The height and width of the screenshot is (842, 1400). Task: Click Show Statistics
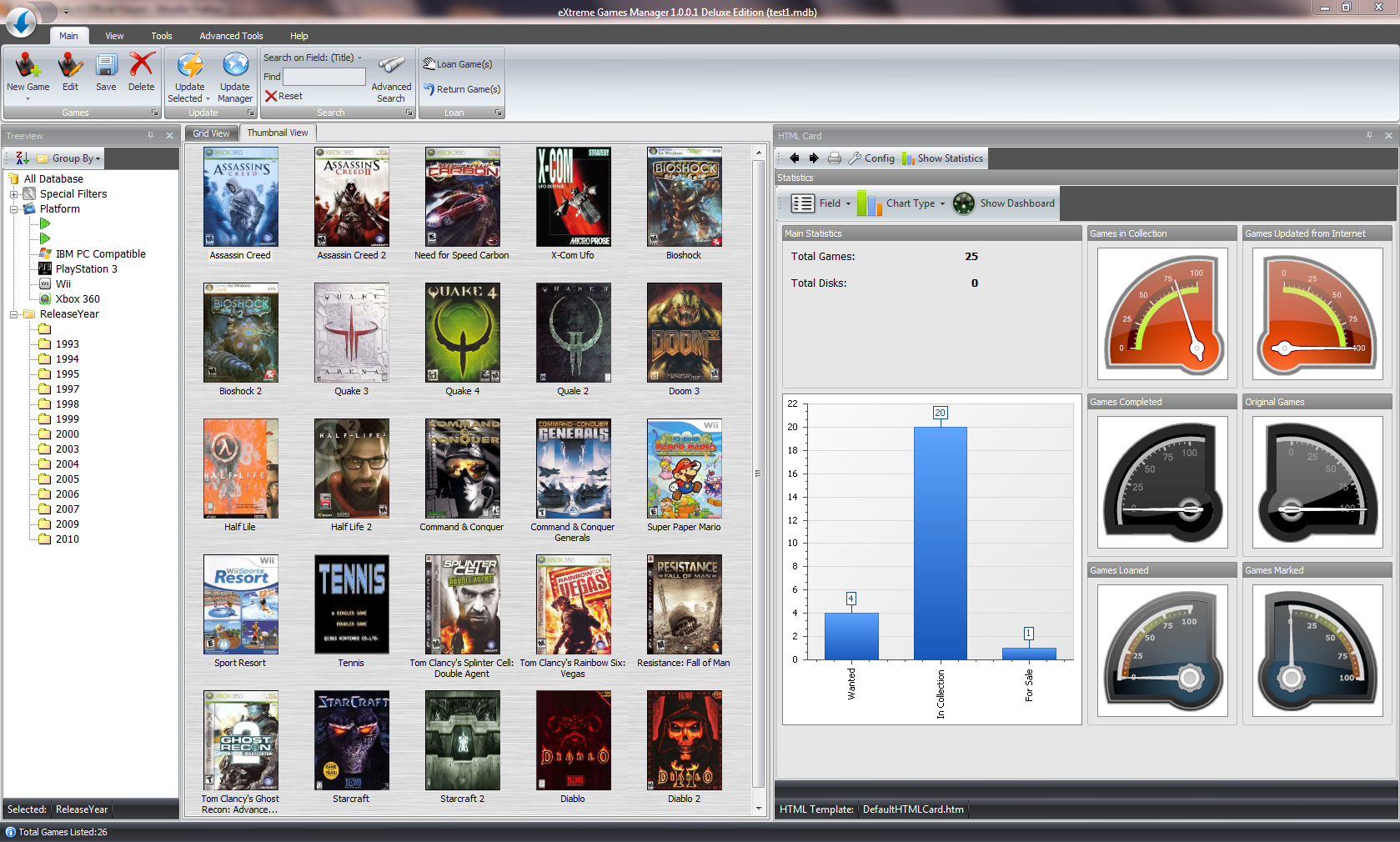[x=942, y=158]
